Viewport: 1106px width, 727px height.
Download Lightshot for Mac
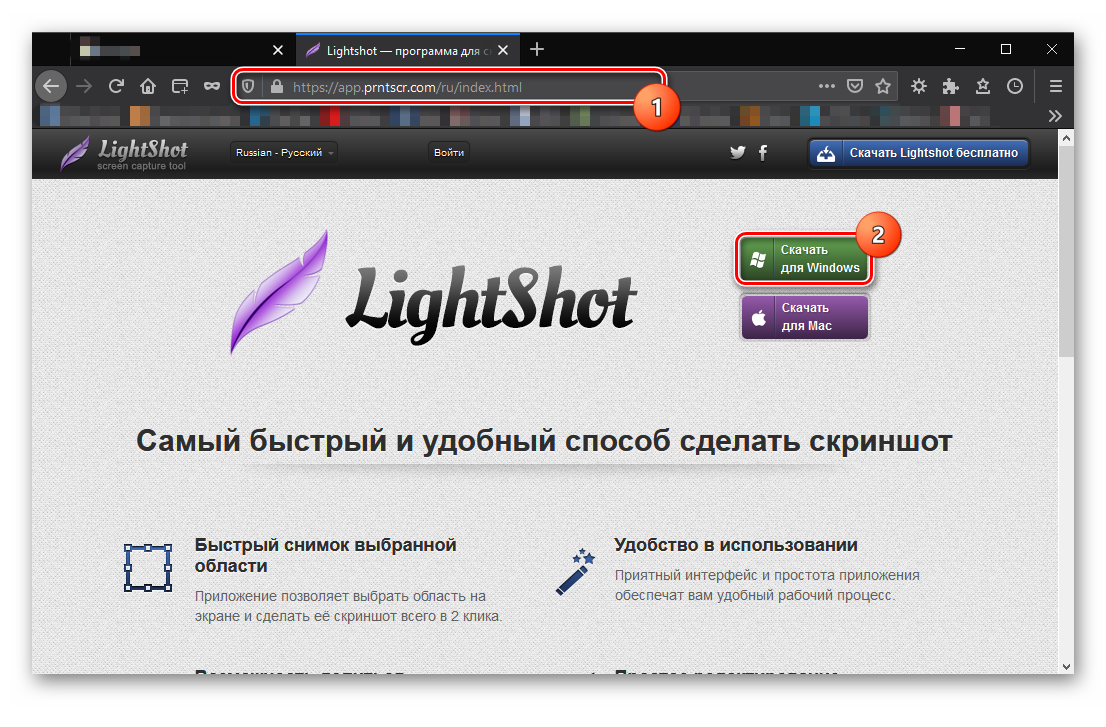click(x=804, y=317)
